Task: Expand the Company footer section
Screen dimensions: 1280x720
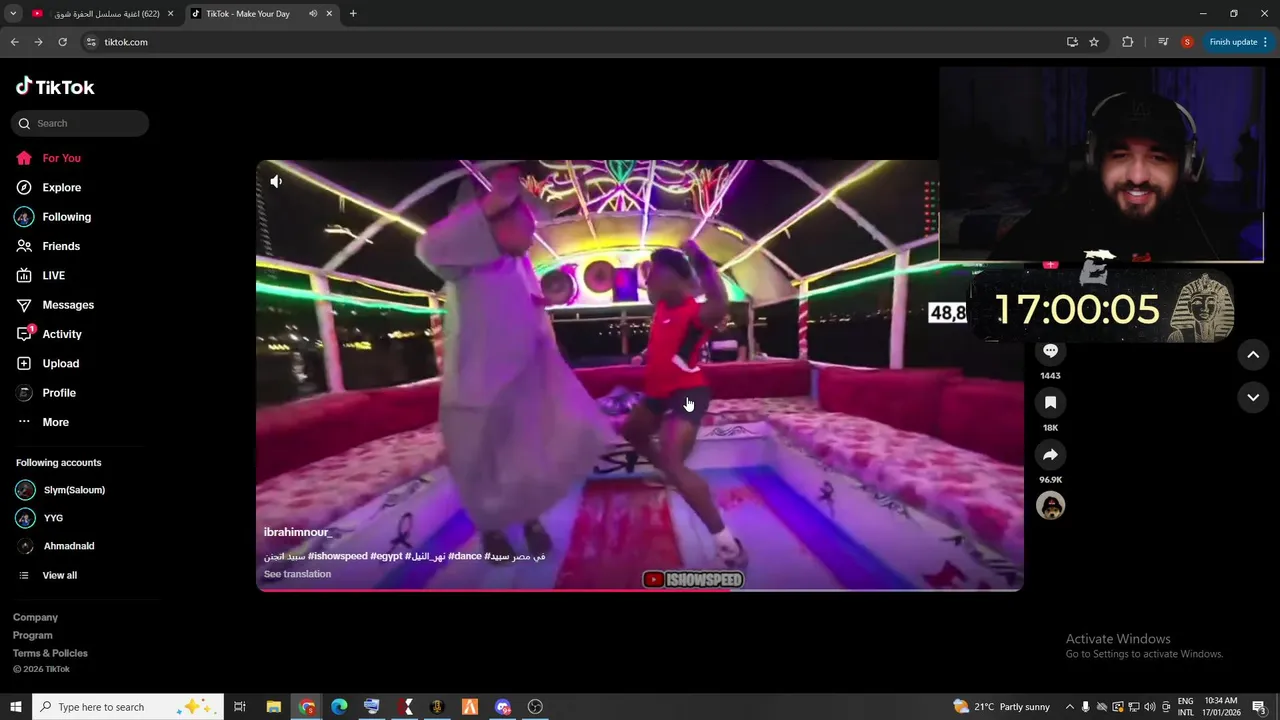Action: (35, 617)
